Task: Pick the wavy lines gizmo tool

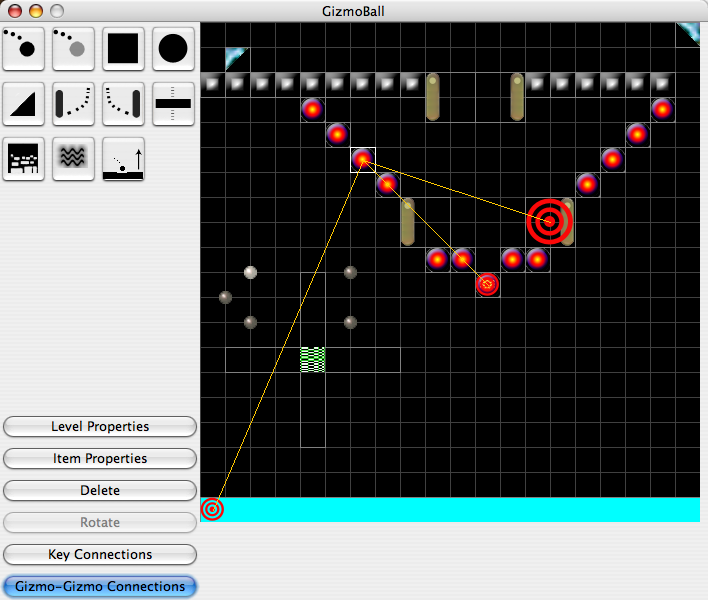Action: 73,158
